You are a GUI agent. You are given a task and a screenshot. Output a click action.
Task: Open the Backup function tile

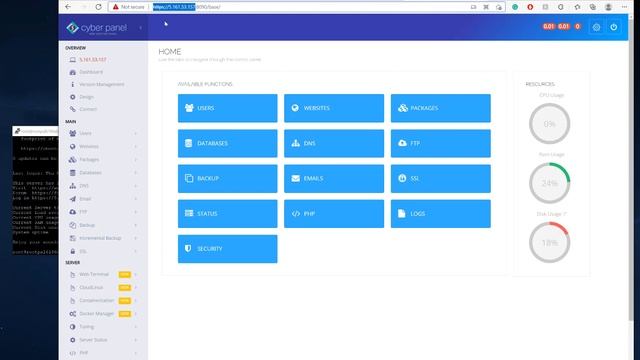coord(227,178)
